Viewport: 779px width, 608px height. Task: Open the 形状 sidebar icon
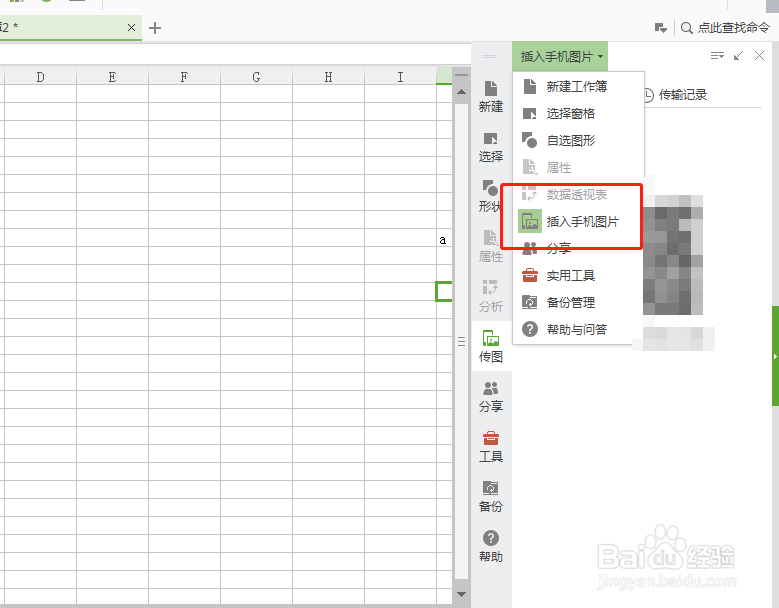pos(490,196)
